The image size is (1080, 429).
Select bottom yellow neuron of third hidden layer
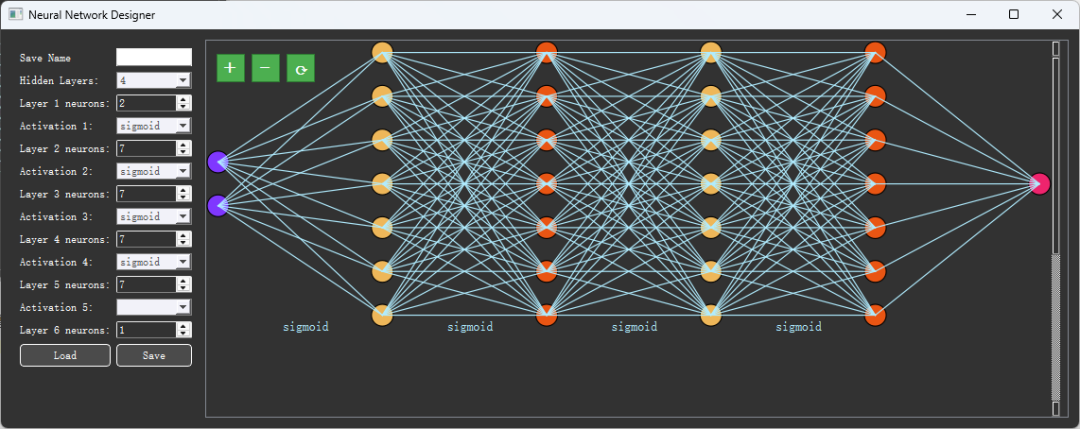[711, 315]
